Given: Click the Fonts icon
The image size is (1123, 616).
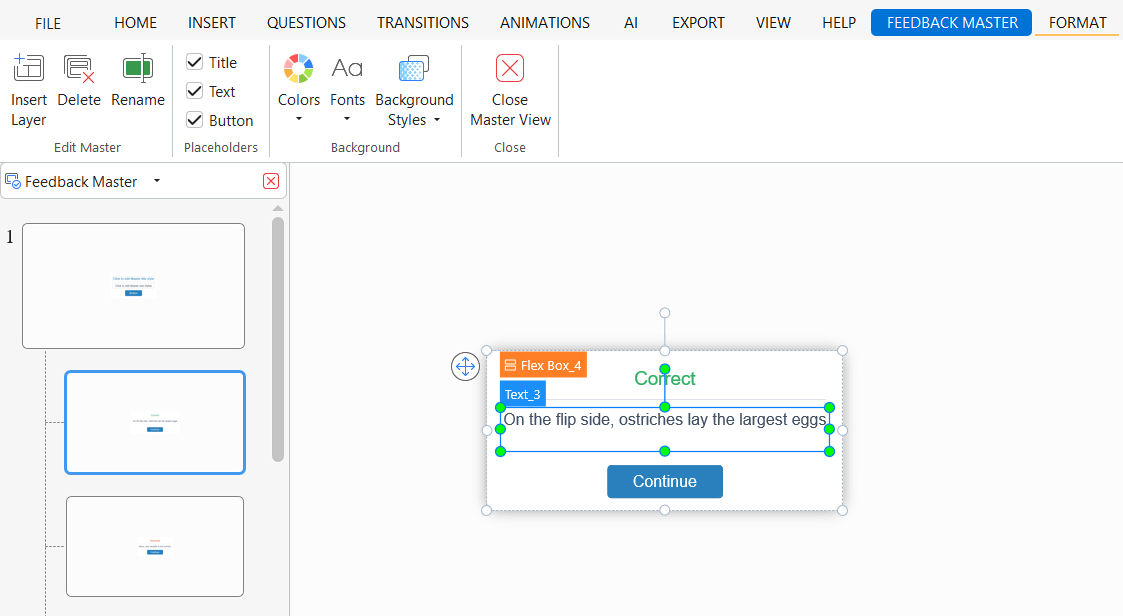Looking at the screenshot, I should tap(347, 68).
